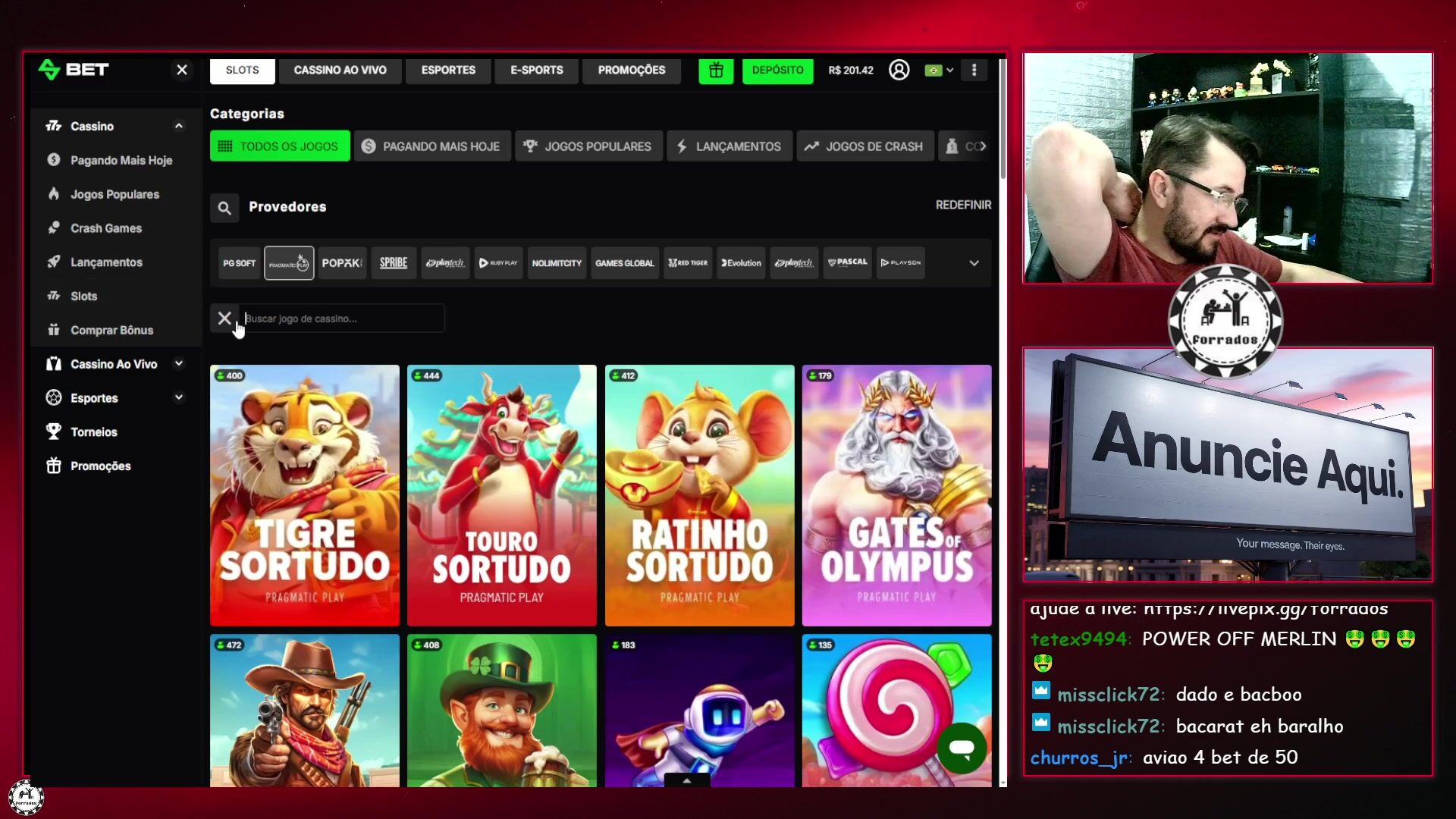Screen dimensions: 1456x819
Task: Filter by PASCAL provider
Action: point(847,263)
